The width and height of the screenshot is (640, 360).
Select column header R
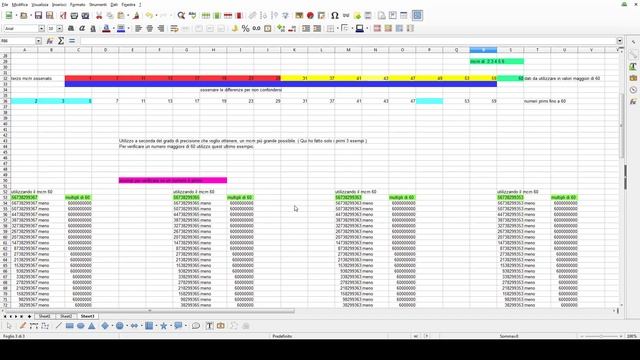coord(483,50)
